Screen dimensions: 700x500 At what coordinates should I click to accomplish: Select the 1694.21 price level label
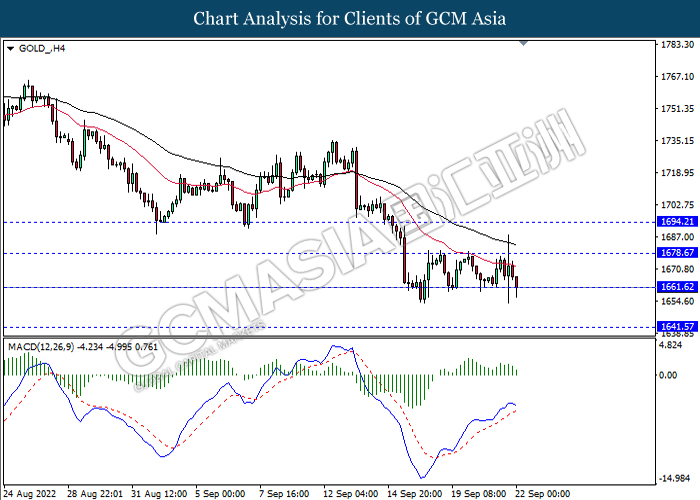click(677, 222)
